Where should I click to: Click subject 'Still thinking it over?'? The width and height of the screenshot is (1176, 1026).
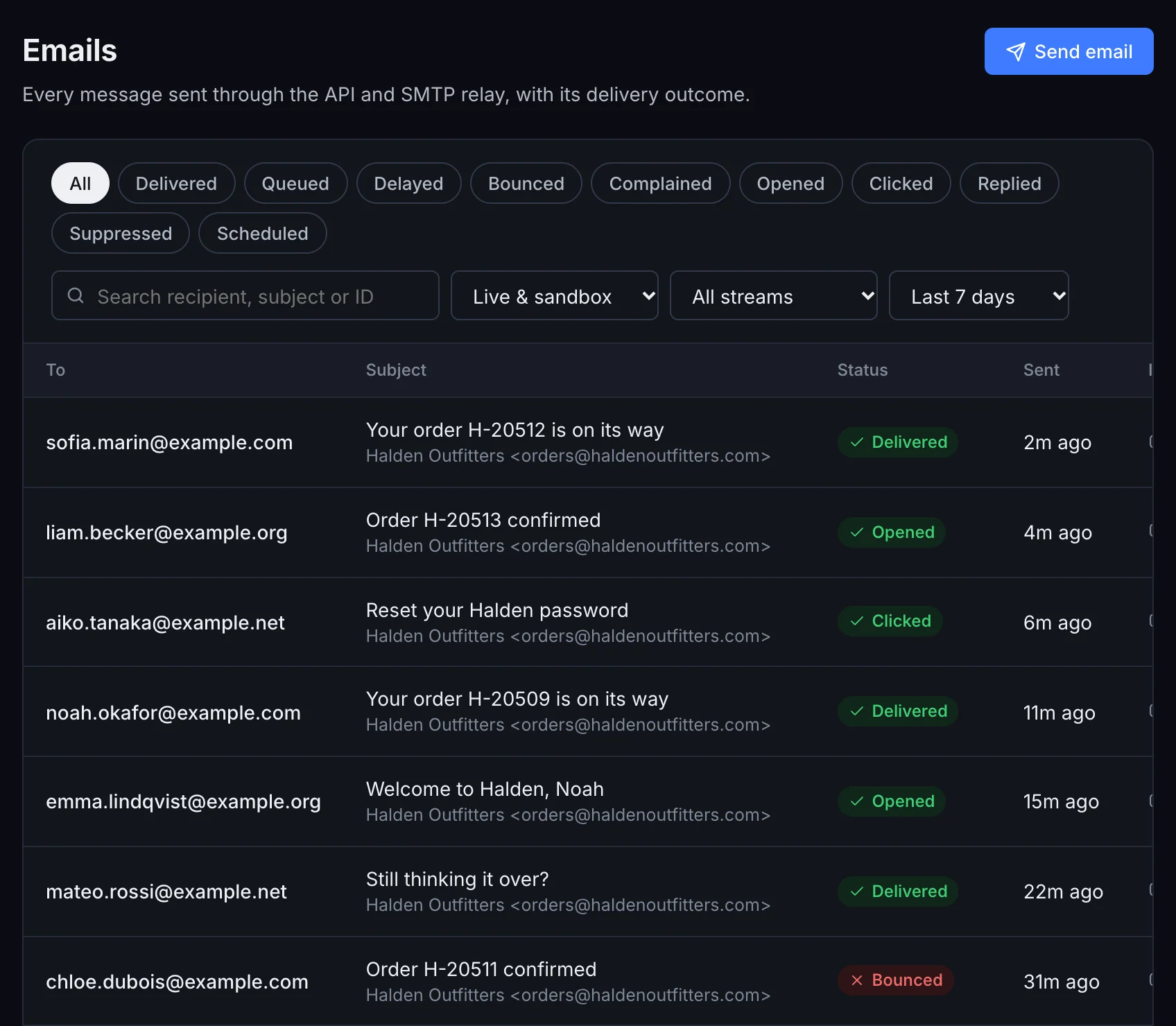coord(457,879)
